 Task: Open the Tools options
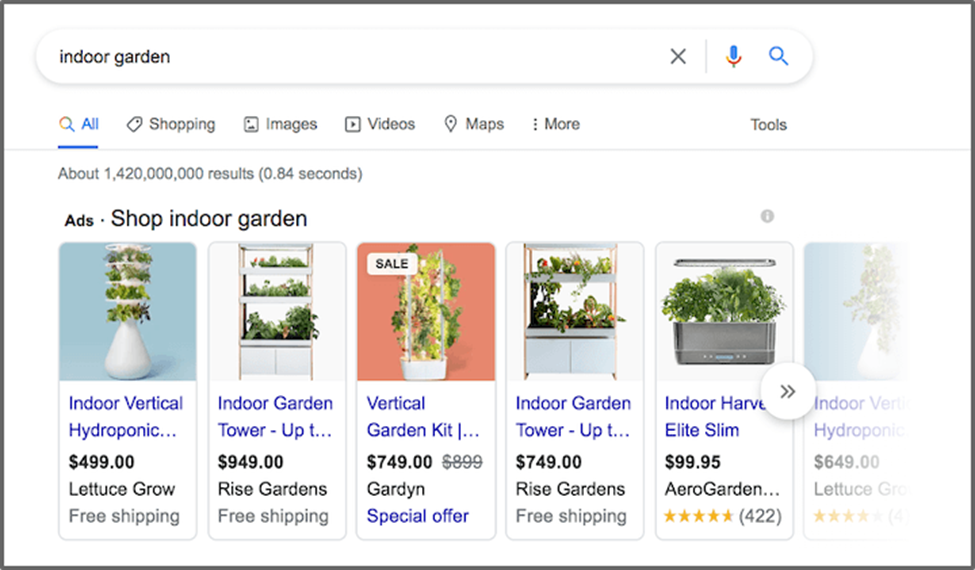coord(768,125)
